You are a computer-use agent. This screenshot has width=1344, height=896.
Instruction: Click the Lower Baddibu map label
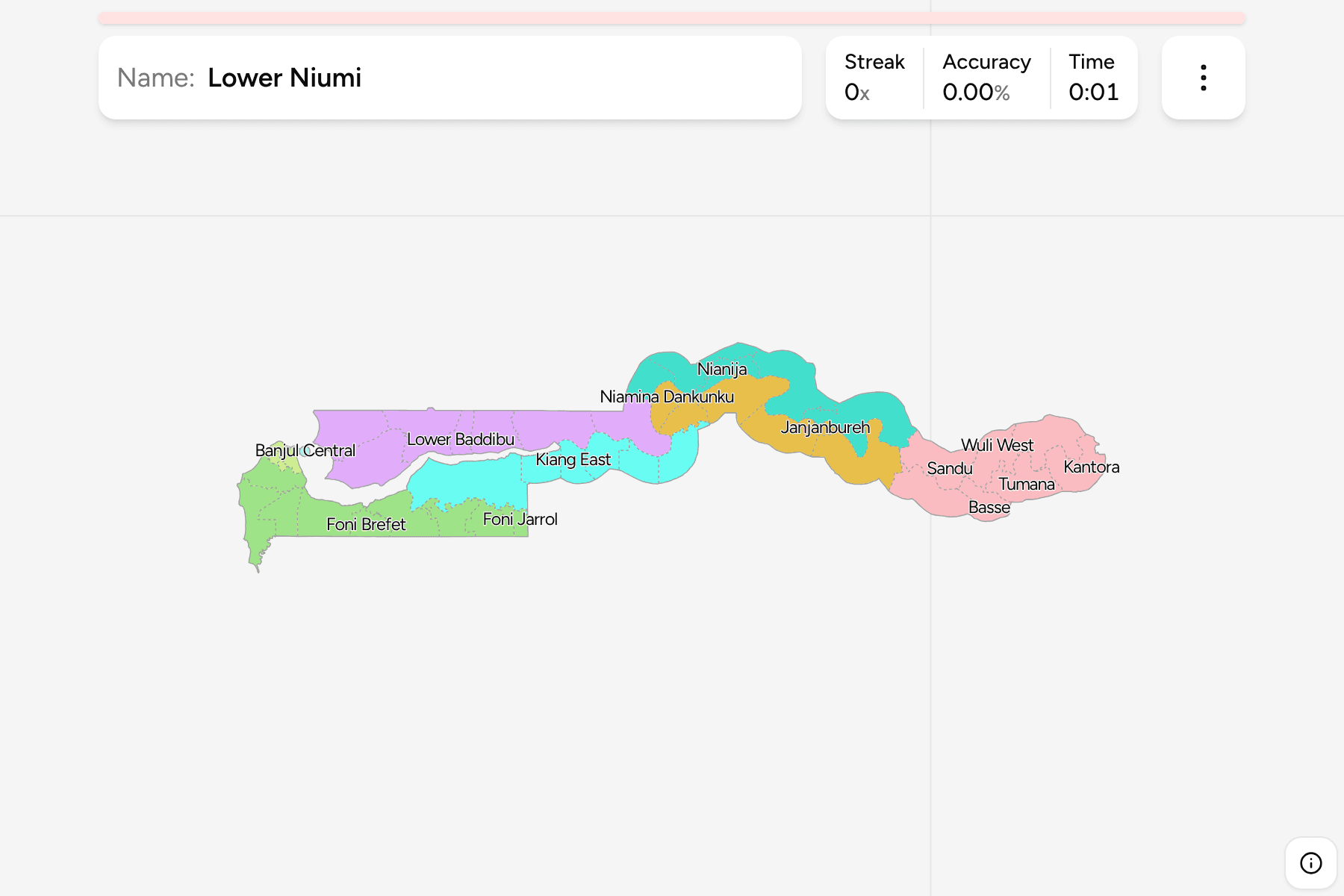pyautogui.click(x=461, y=439)
